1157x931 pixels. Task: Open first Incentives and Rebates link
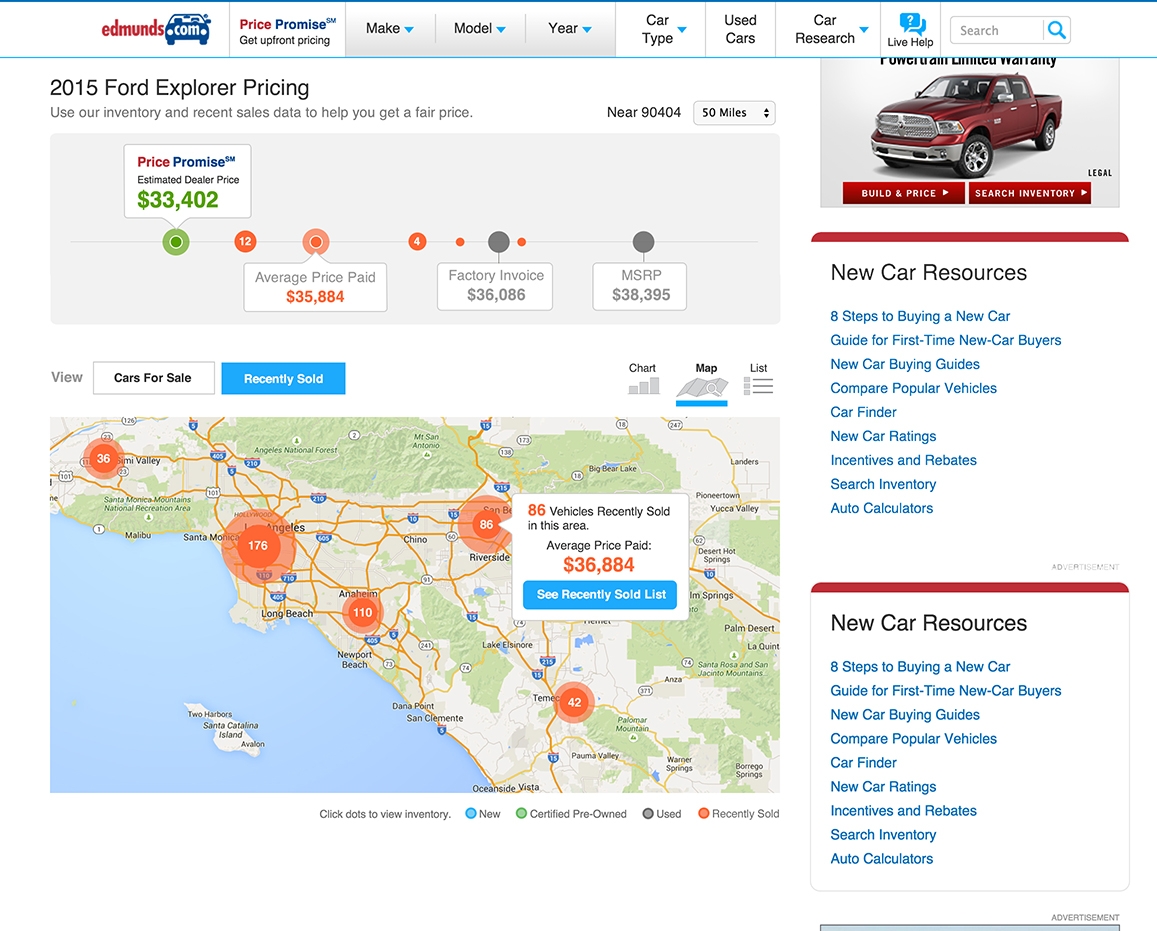click(x=903, y=460)
